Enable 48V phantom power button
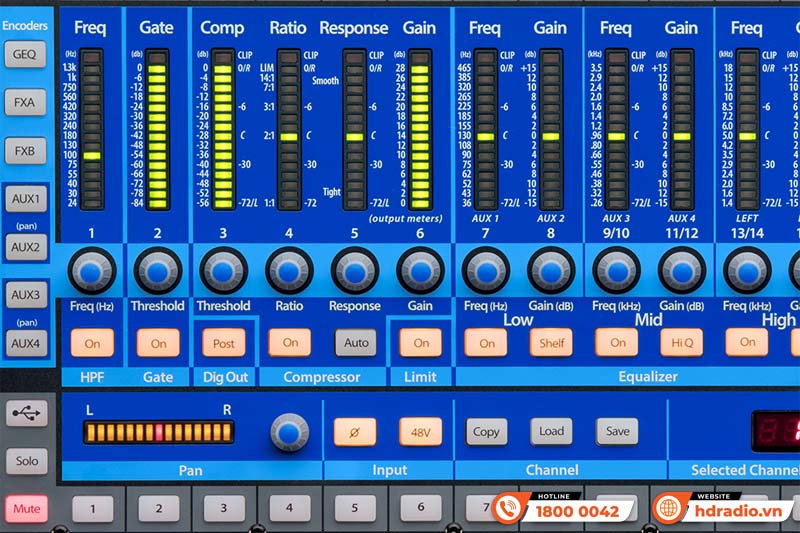 [420, 432]
